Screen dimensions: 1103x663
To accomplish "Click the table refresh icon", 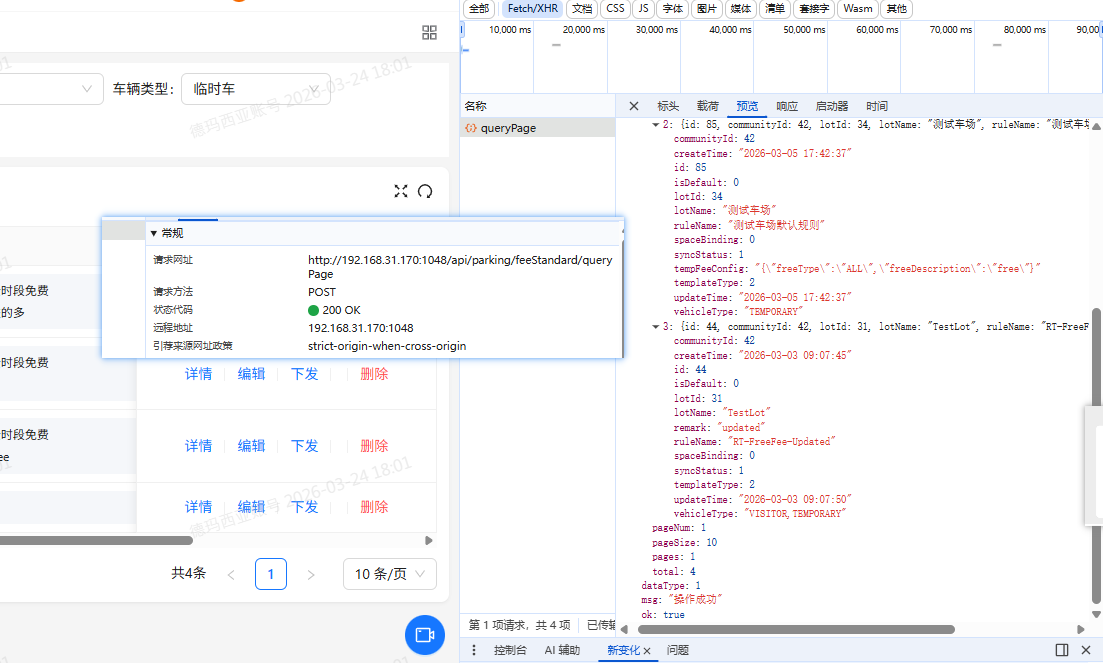I will point(425,191).
